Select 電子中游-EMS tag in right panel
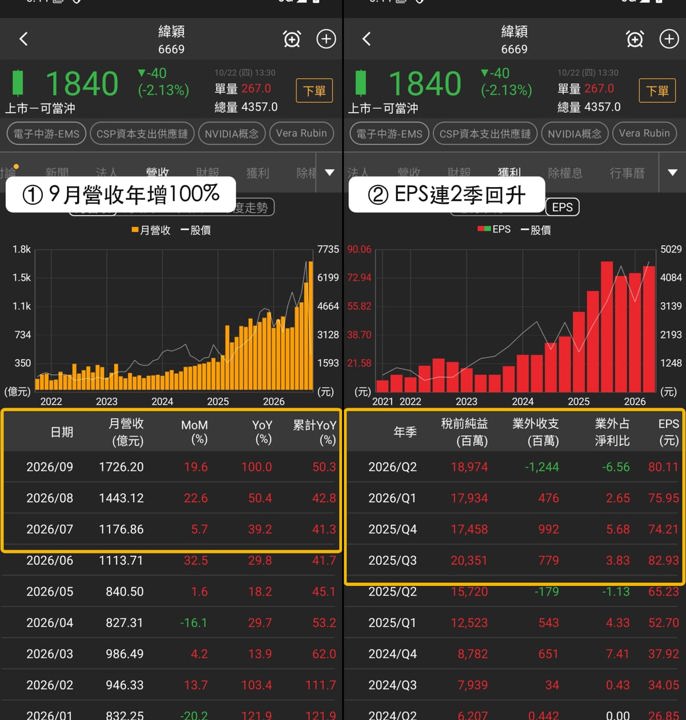Screen dimensions: 686x720 pyautogui.click(x=389, y=134)
